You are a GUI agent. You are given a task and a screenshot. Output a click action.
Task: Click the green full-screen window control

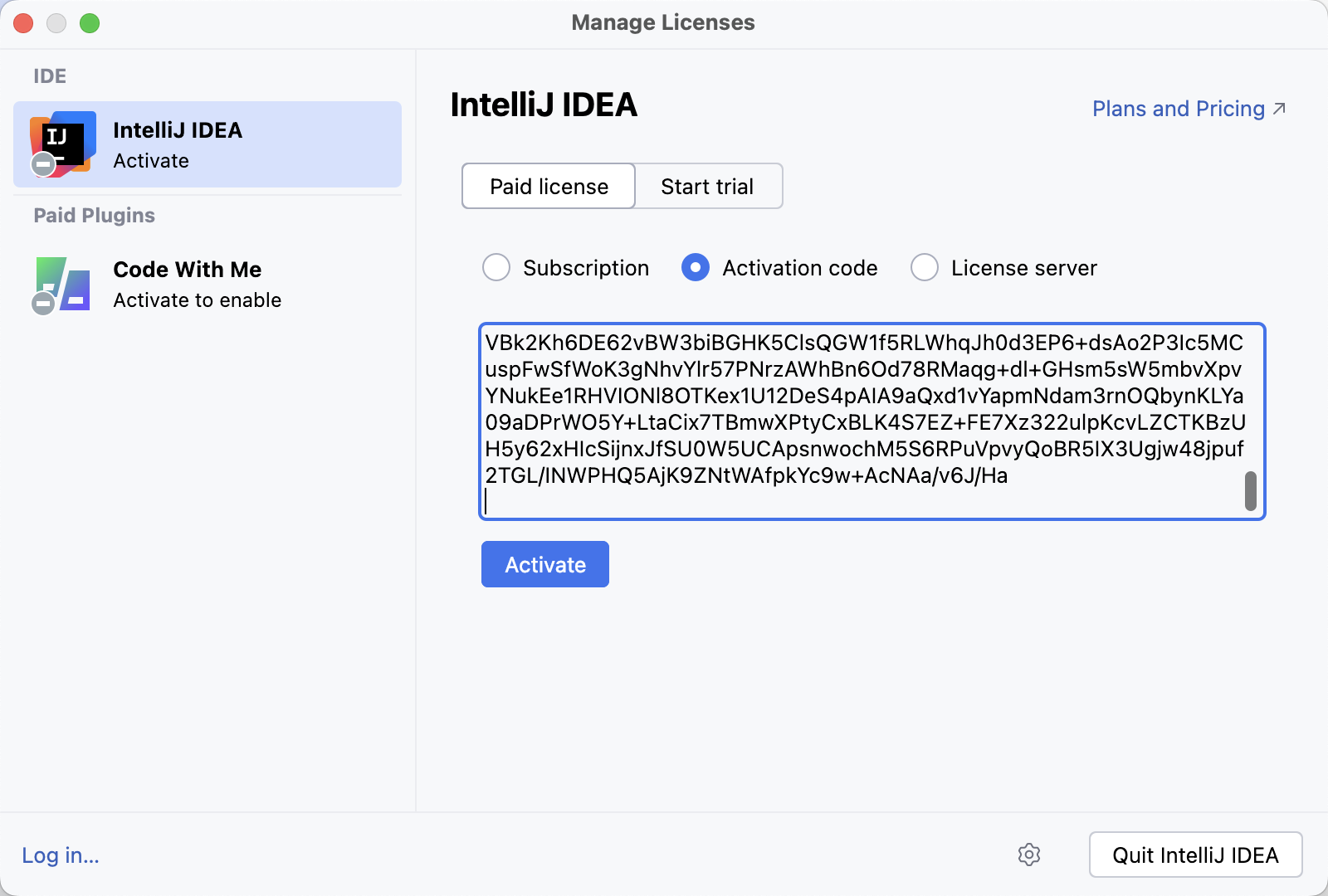point(90,23)
